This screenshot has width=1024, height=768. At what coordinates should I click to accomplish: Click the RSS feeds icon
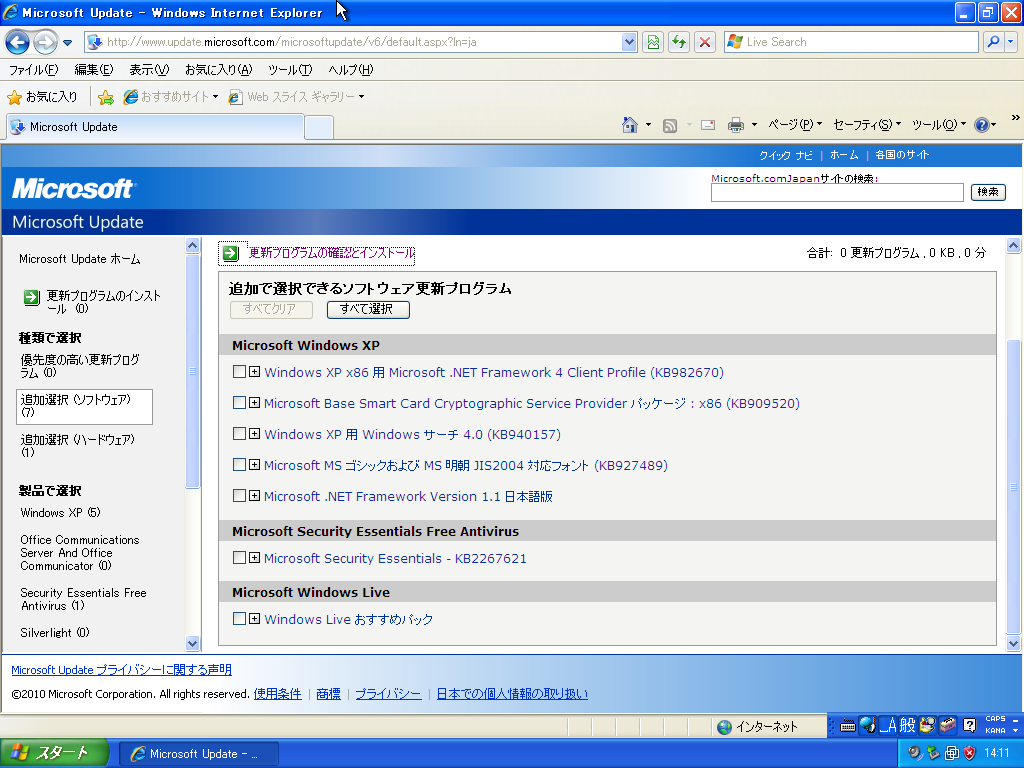tap(670, 125)
